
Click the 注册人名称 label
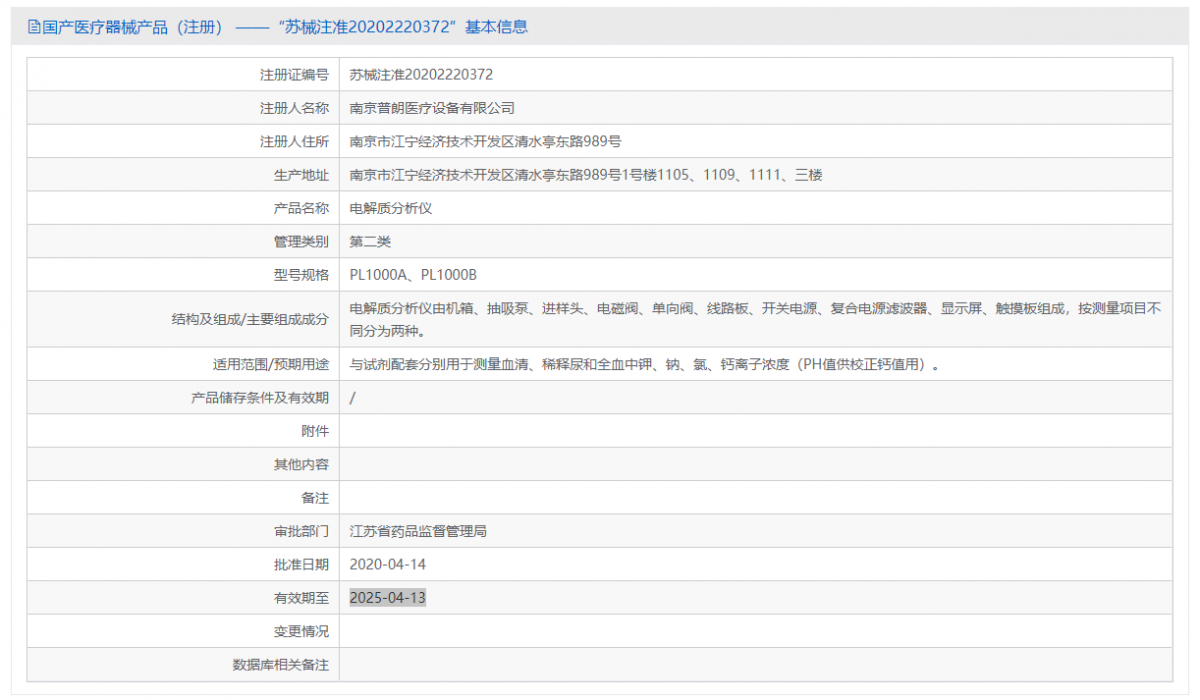pyautogui.click(x=294, y=108)
